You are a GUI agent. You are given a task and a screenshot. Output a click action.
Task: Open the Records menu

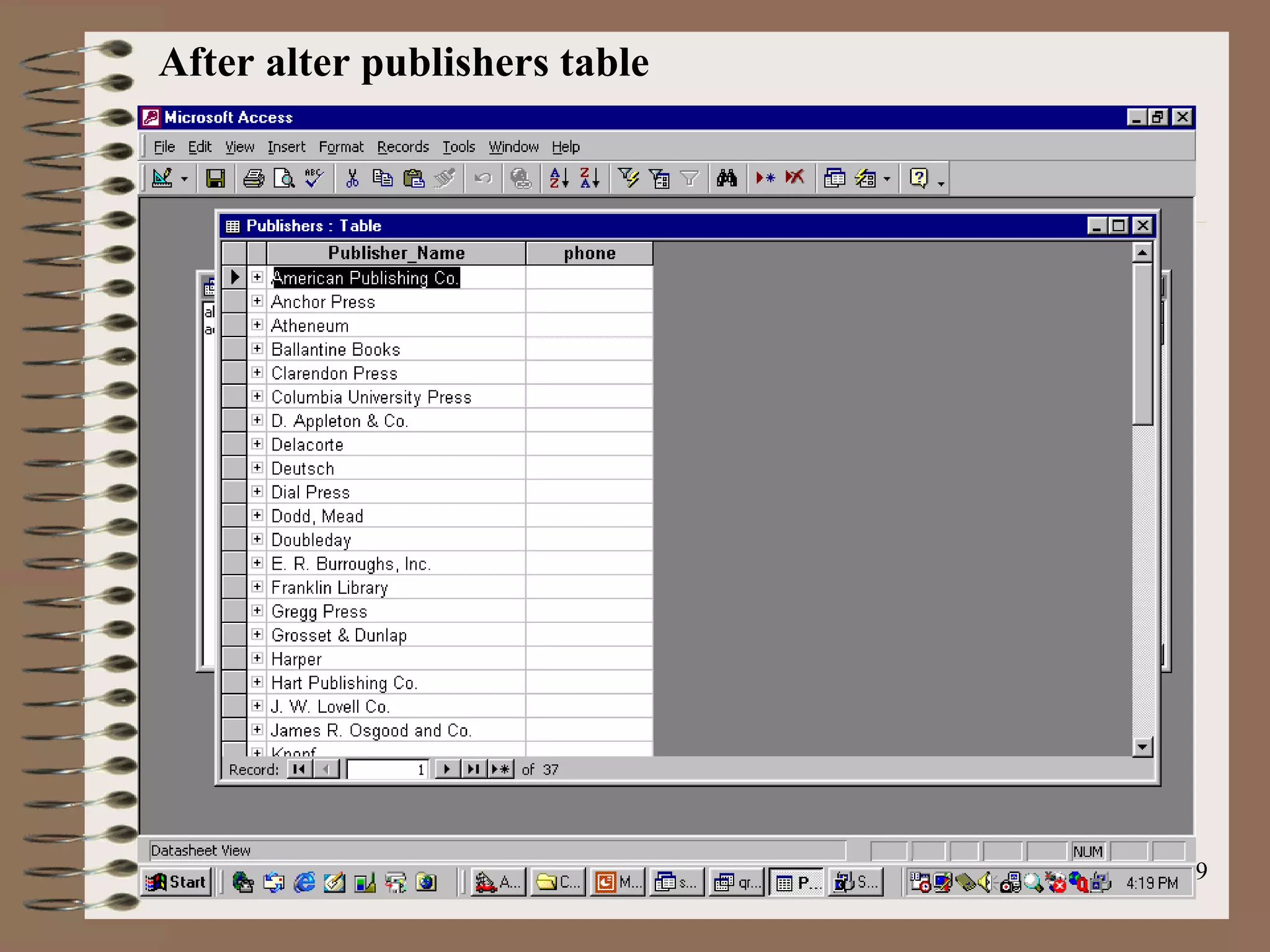coord(402,147)
